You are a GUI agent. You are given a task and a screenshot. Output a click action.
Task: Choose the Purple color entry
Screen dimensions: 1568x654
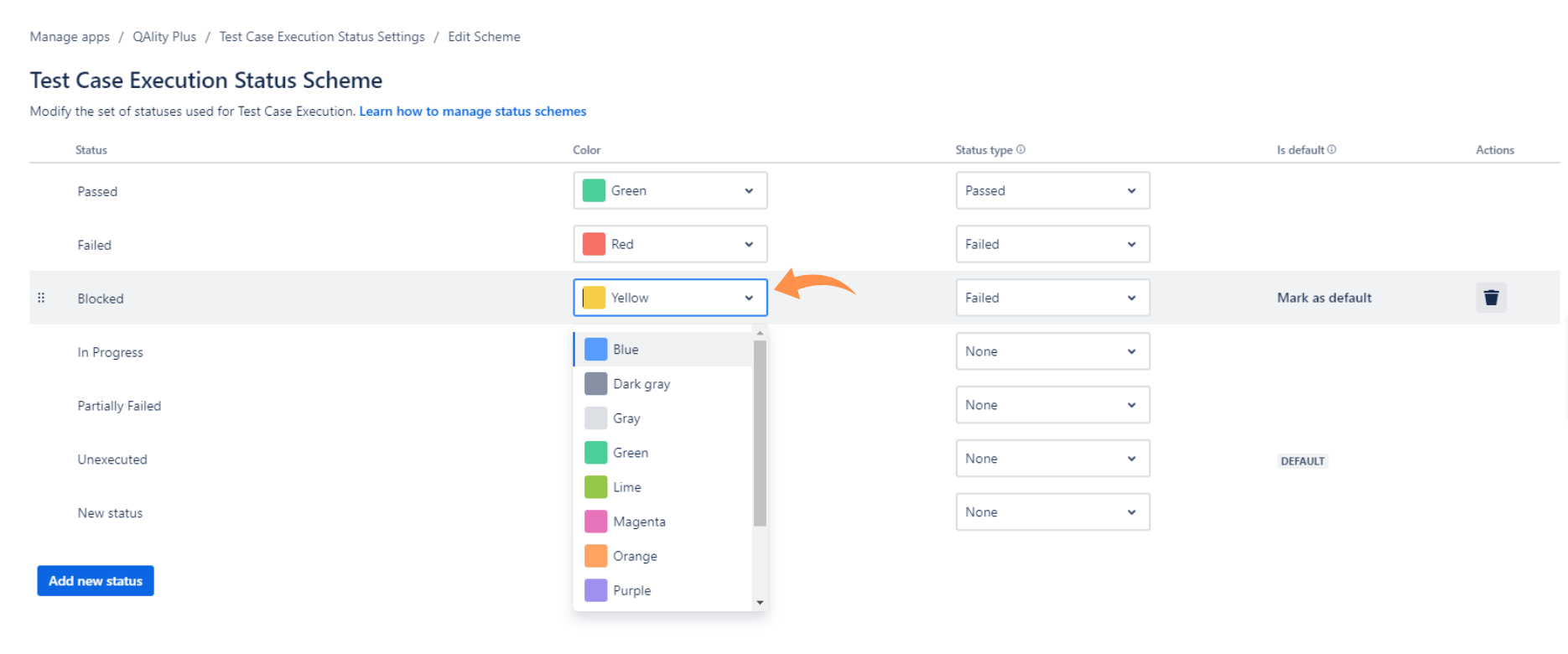click(x=662, y=590)
